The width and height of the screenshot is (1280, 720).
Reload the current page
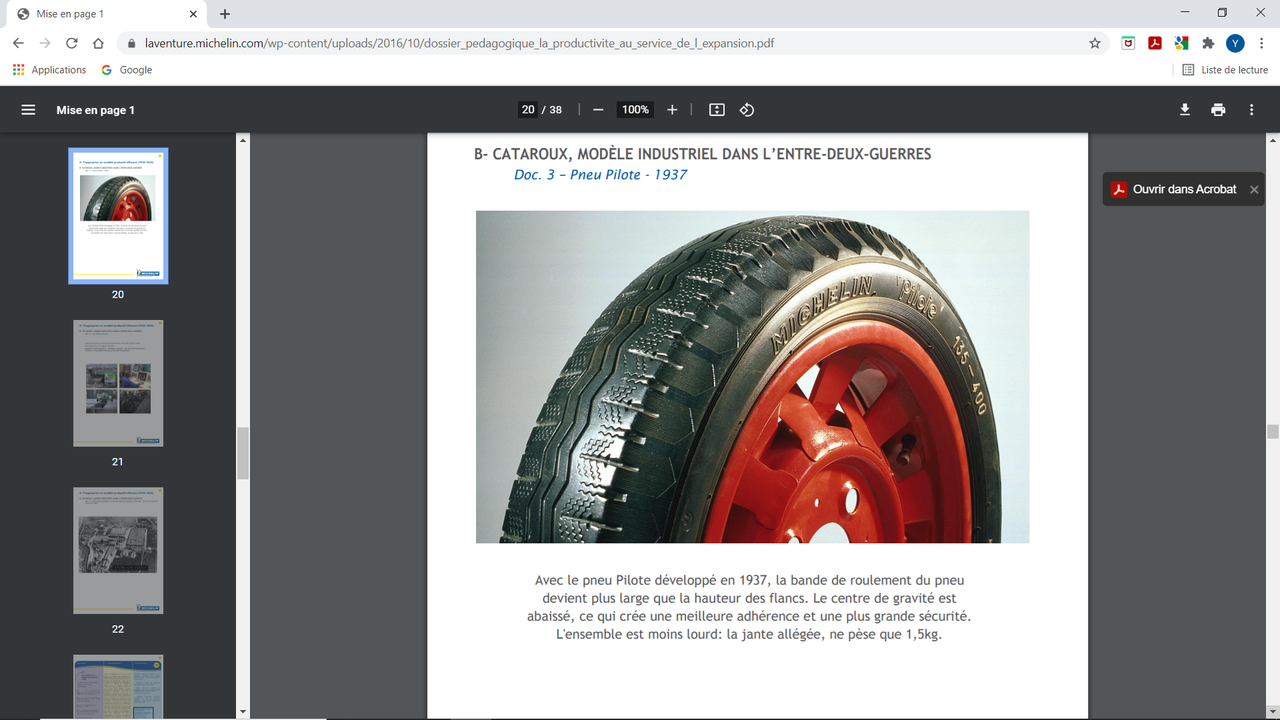(72, 43)
